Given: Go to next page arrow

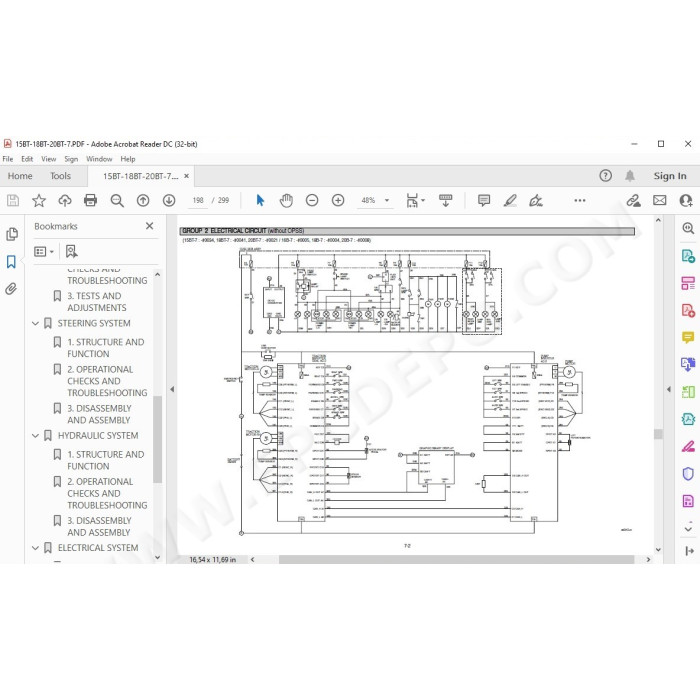Looking at the screenshot, I should tap(169, 200).
